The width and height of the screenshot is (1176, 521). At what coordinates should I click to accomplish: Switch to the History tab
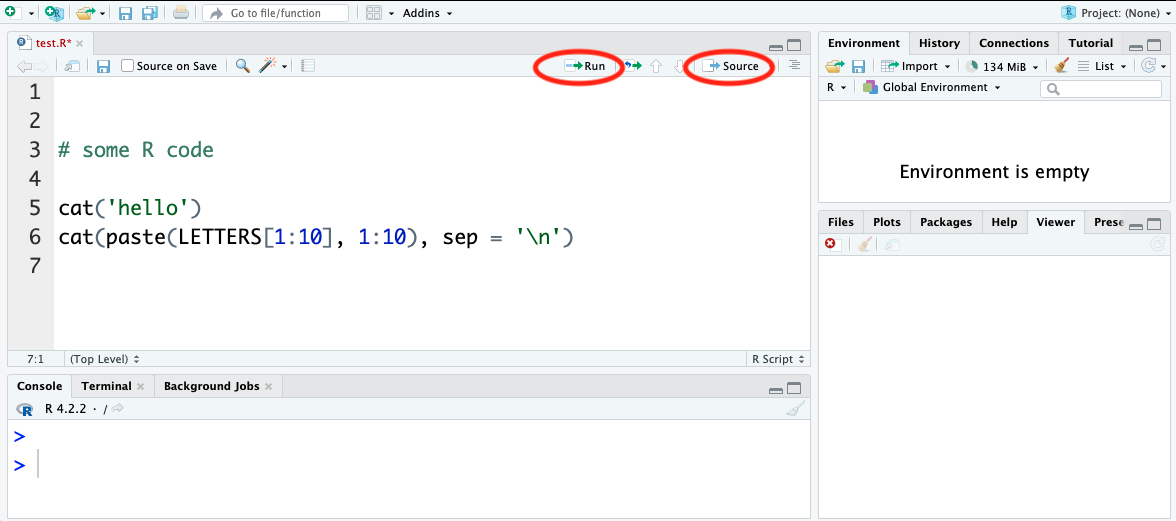pyautogui.click(x=939, y=43)
